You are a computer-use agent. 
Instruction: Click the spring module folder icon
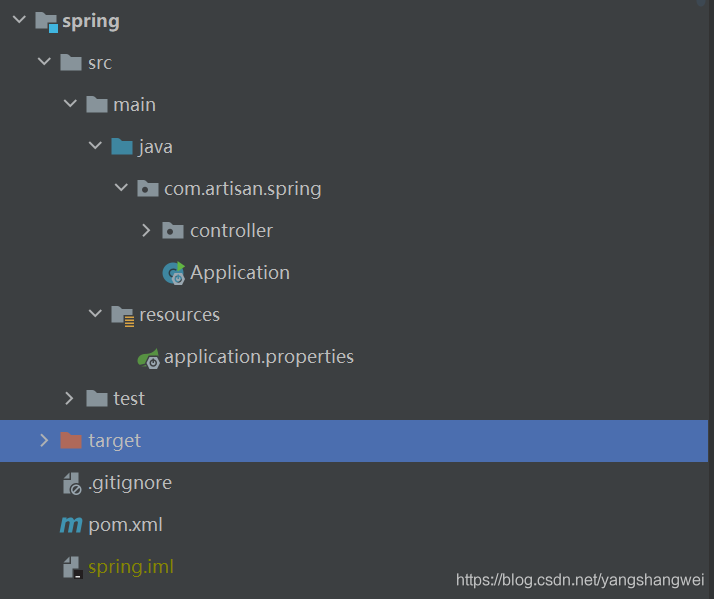point(46,21)
